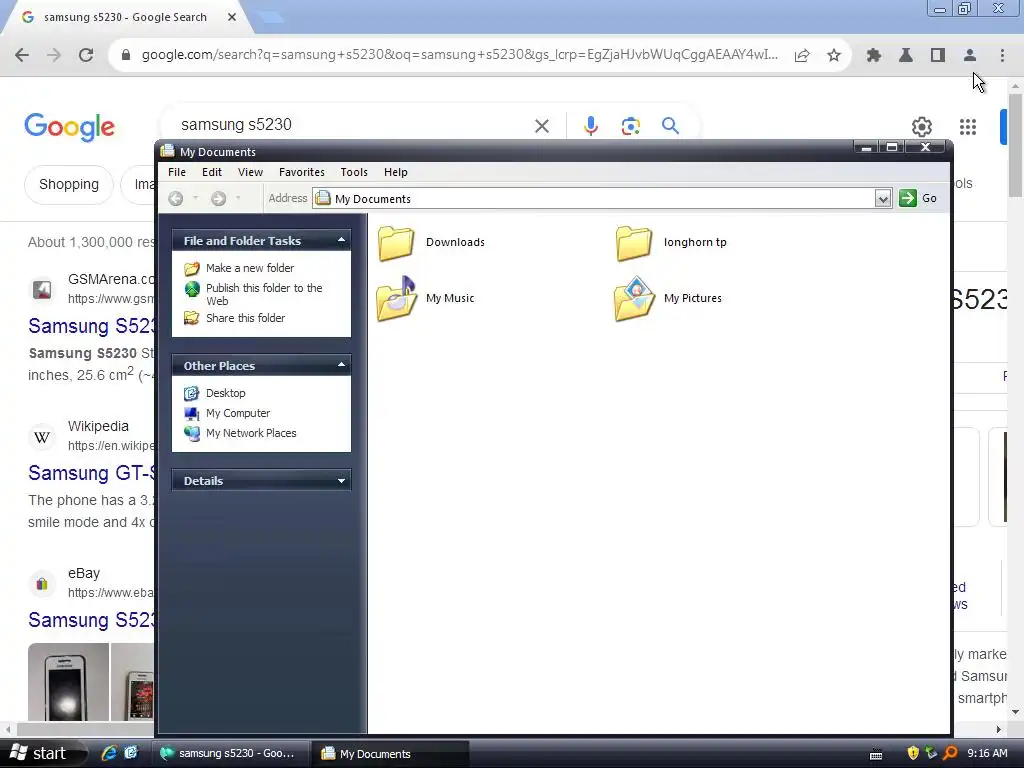This screenshot has width=1024, height=768.
Task: Open Chrome profile avatar
Action: (x=970, y=56)
